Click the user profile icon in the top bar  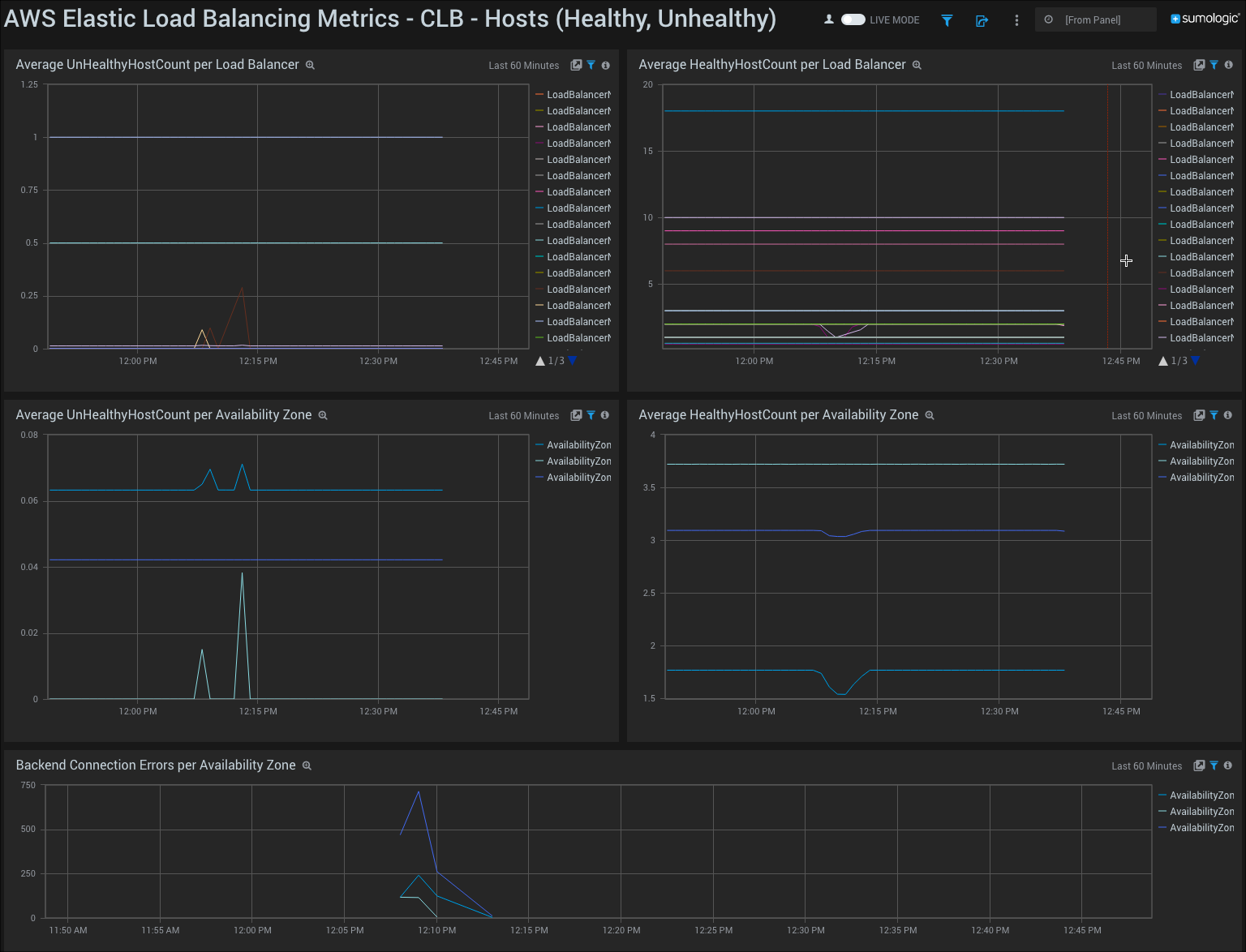pyautogui.click(x=829, y=19)
